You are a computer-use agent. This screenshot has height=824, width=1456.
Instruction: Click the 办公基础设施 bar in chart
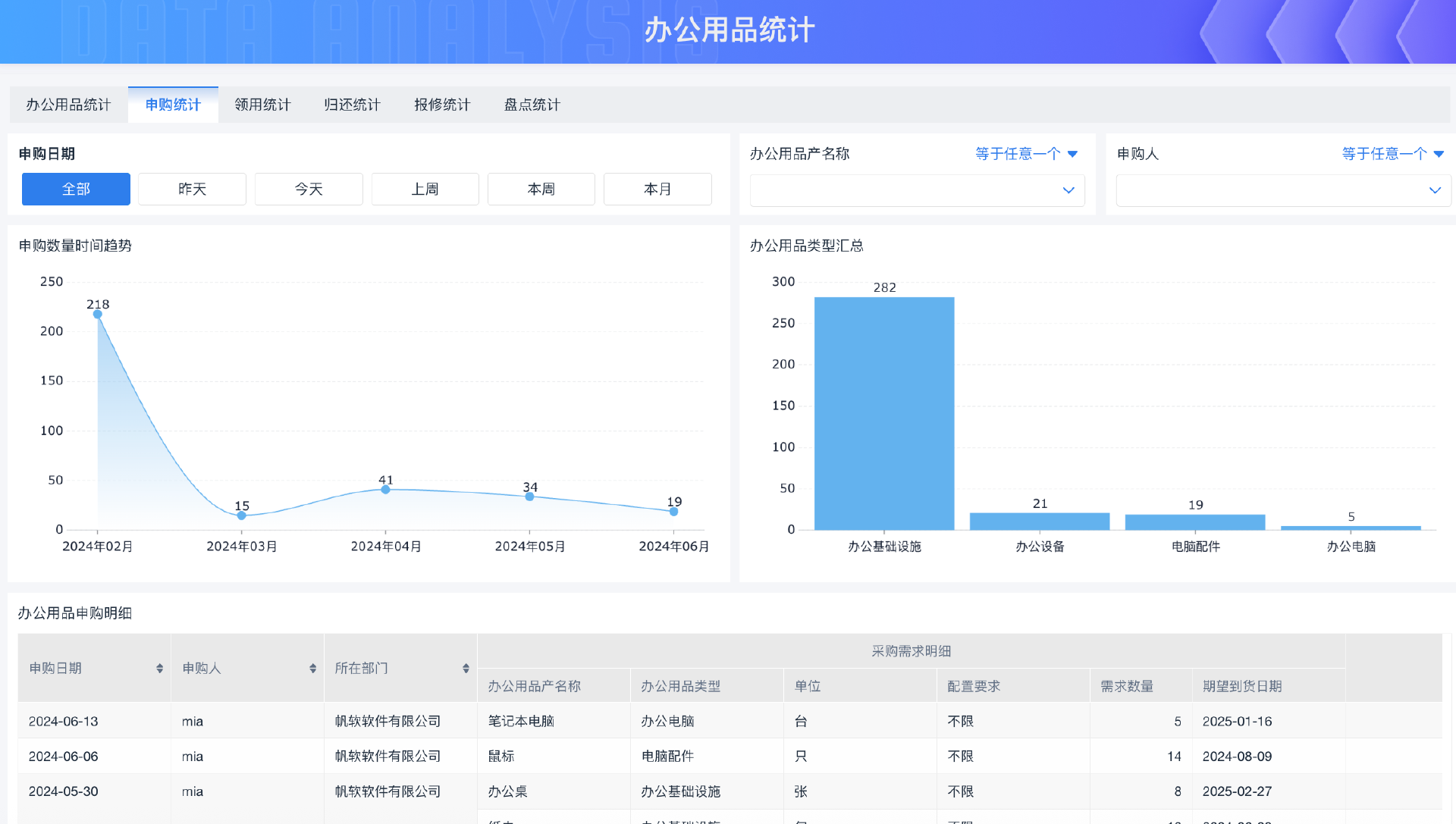[x=884, y=413]
